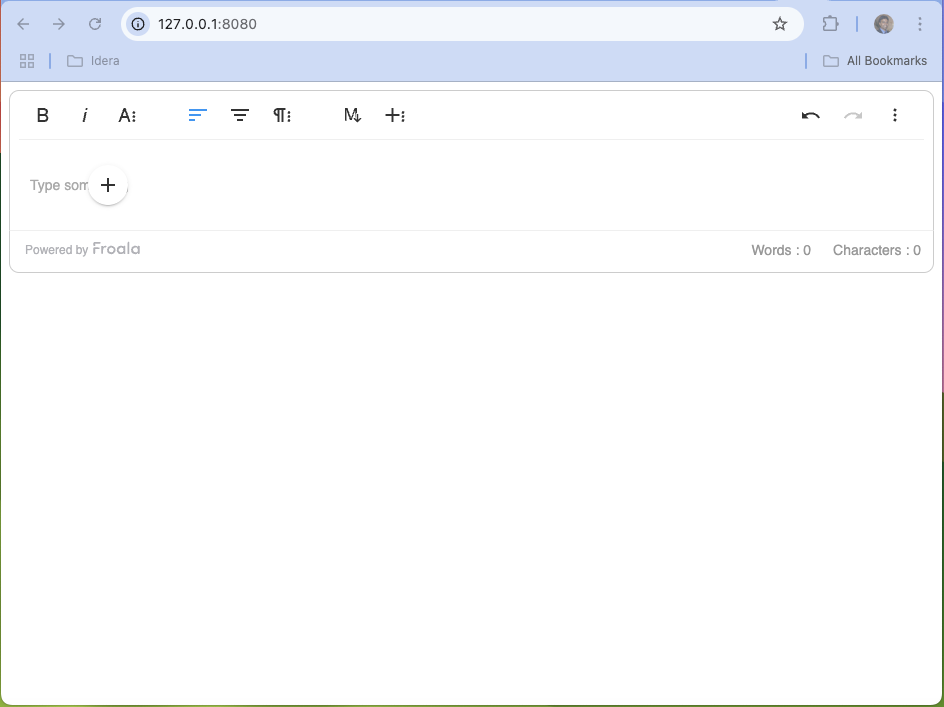Select the Bold formatting icon

43,115
